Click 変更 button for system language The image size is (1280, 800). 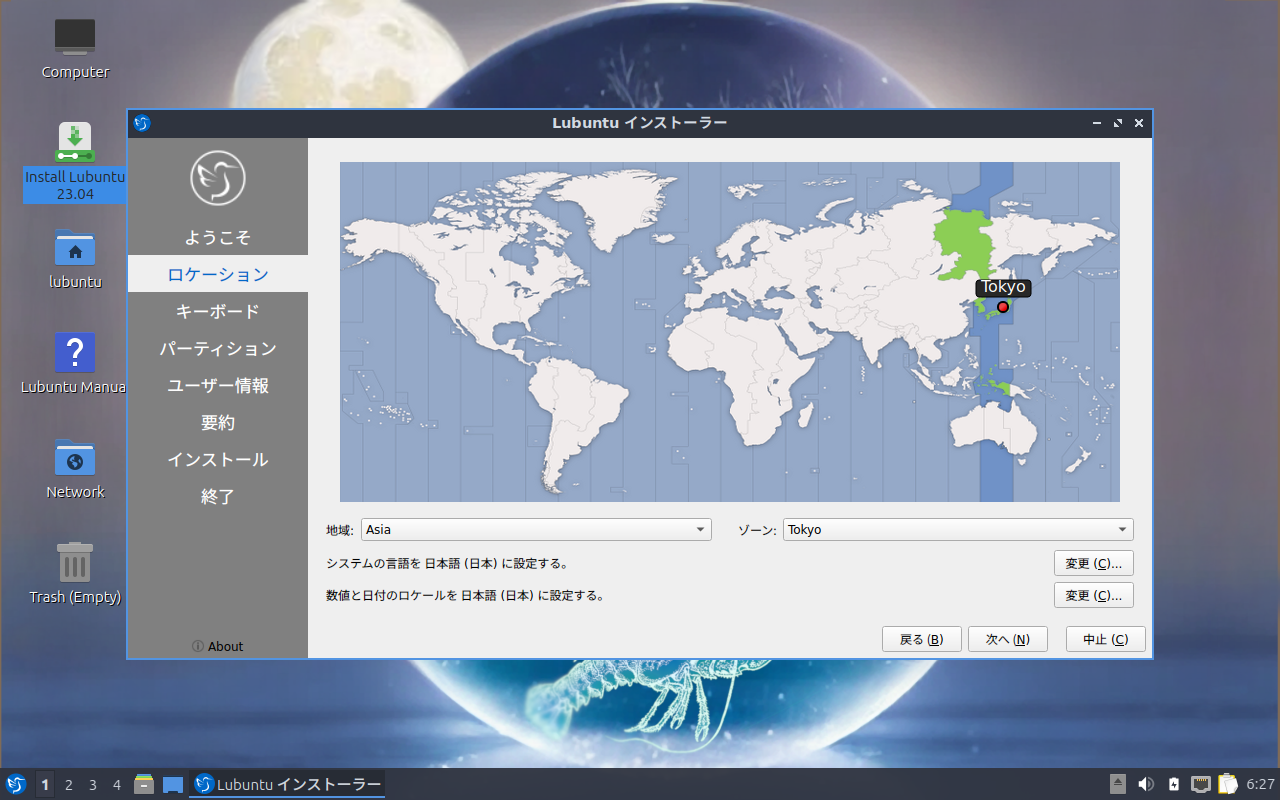pos(1093,563)
